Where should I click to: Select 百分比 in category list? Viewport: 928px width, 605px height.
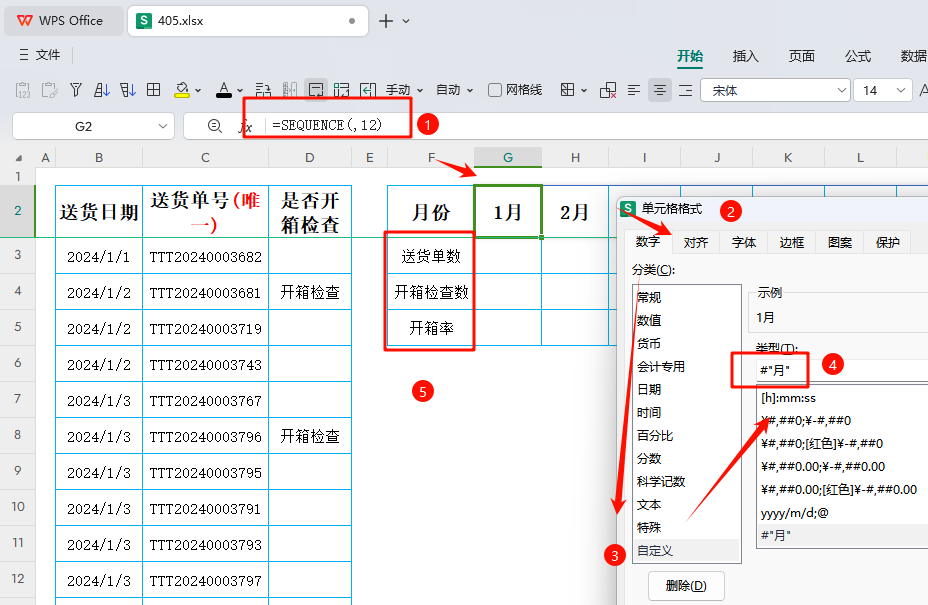(687, 436)
